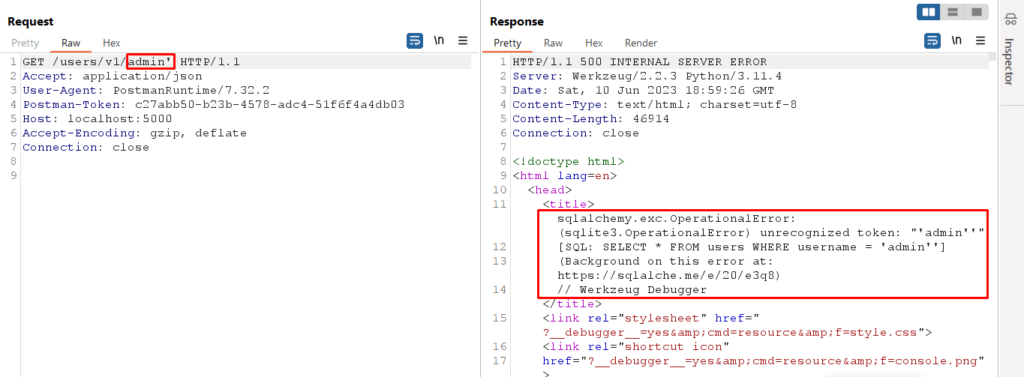Click the <!doctype html> line

pos(569,161)
